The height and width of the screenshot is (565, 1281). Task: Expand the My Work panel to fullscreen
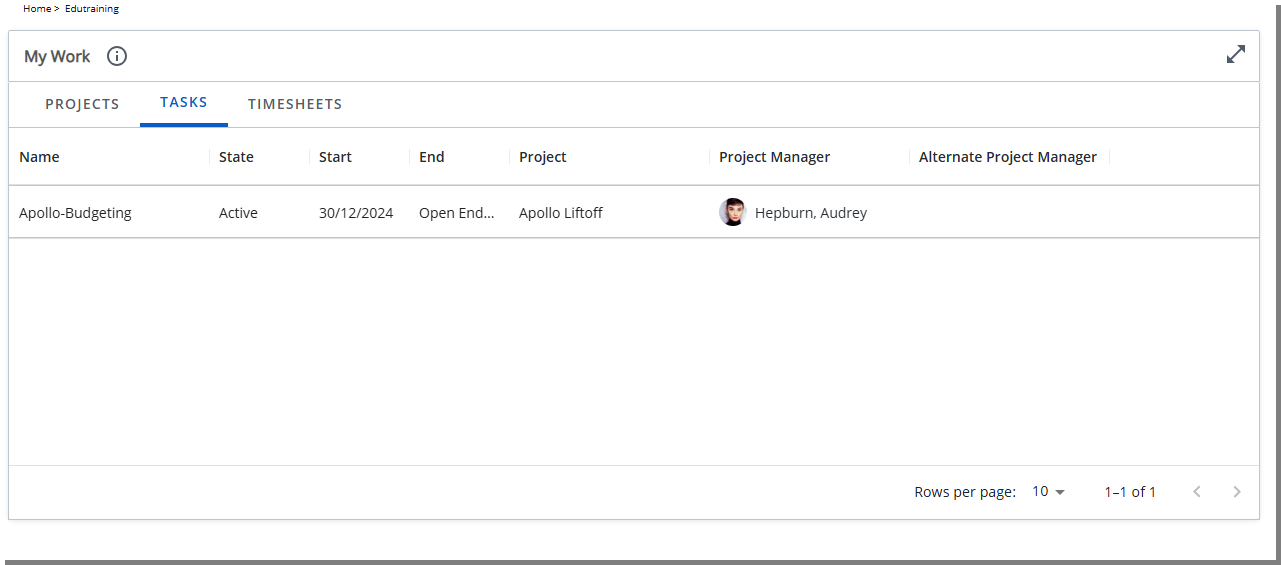click(x=1236, y=55)
